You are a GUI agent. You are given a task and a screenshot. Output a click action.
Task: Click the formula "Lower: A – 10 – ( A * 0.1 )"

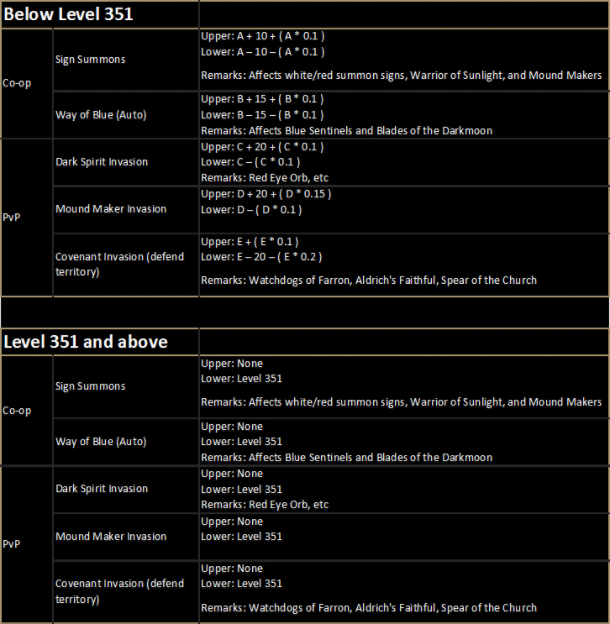[x=263, y=52]
